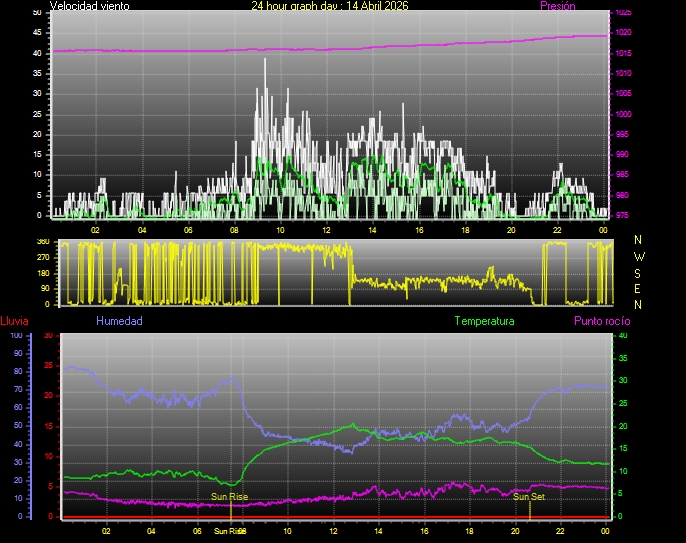Image resolution: width=686 pixels, height=543 pixels.
Task: Click the "E" compass direction letter
Action: [639, 288]
